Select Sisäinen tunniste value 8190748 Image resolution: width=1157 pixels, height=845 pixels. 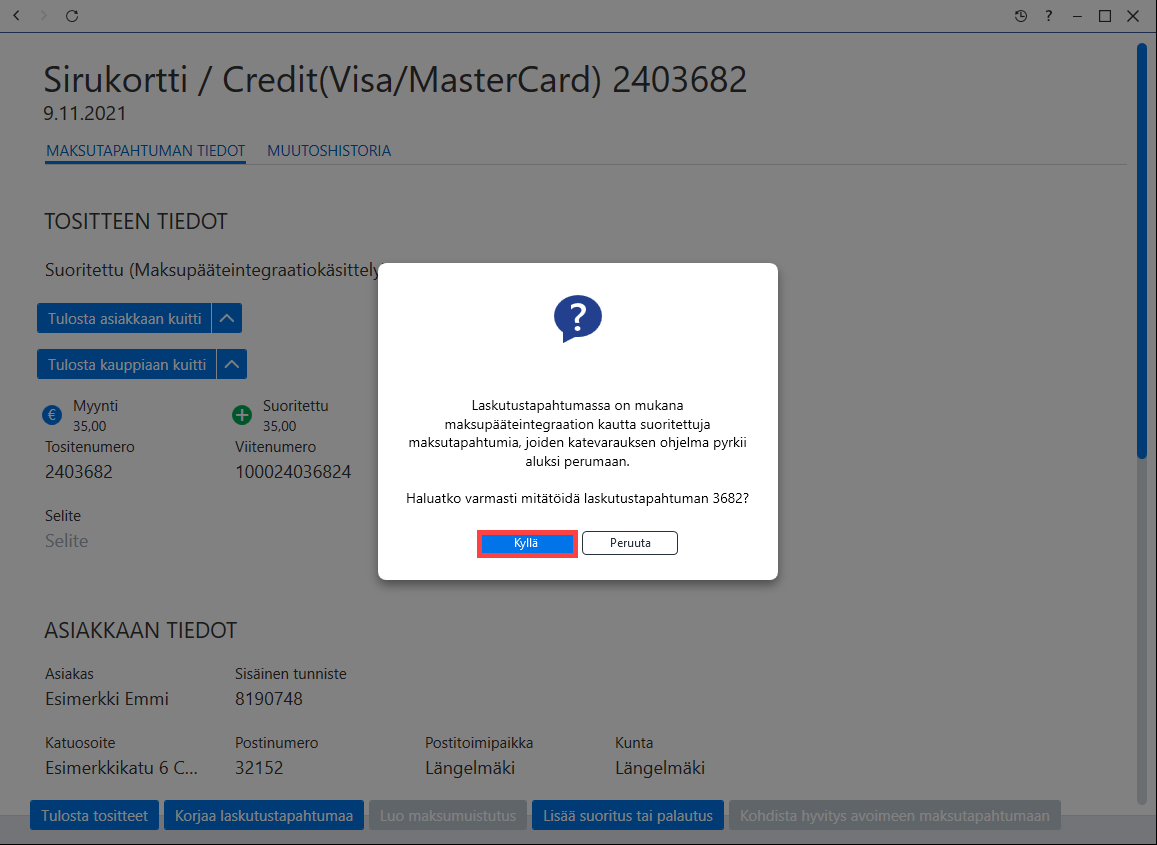click(269, 699)
